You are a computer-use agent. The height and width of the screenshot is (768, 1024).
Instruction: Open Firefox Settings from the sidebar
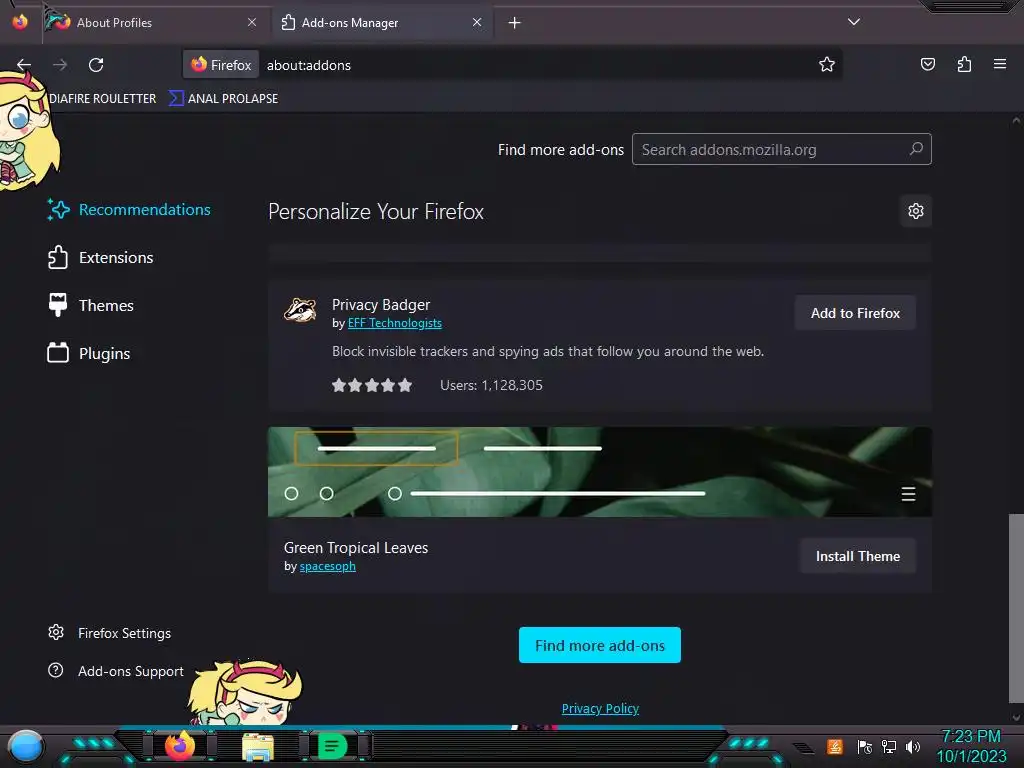[110, 633]
